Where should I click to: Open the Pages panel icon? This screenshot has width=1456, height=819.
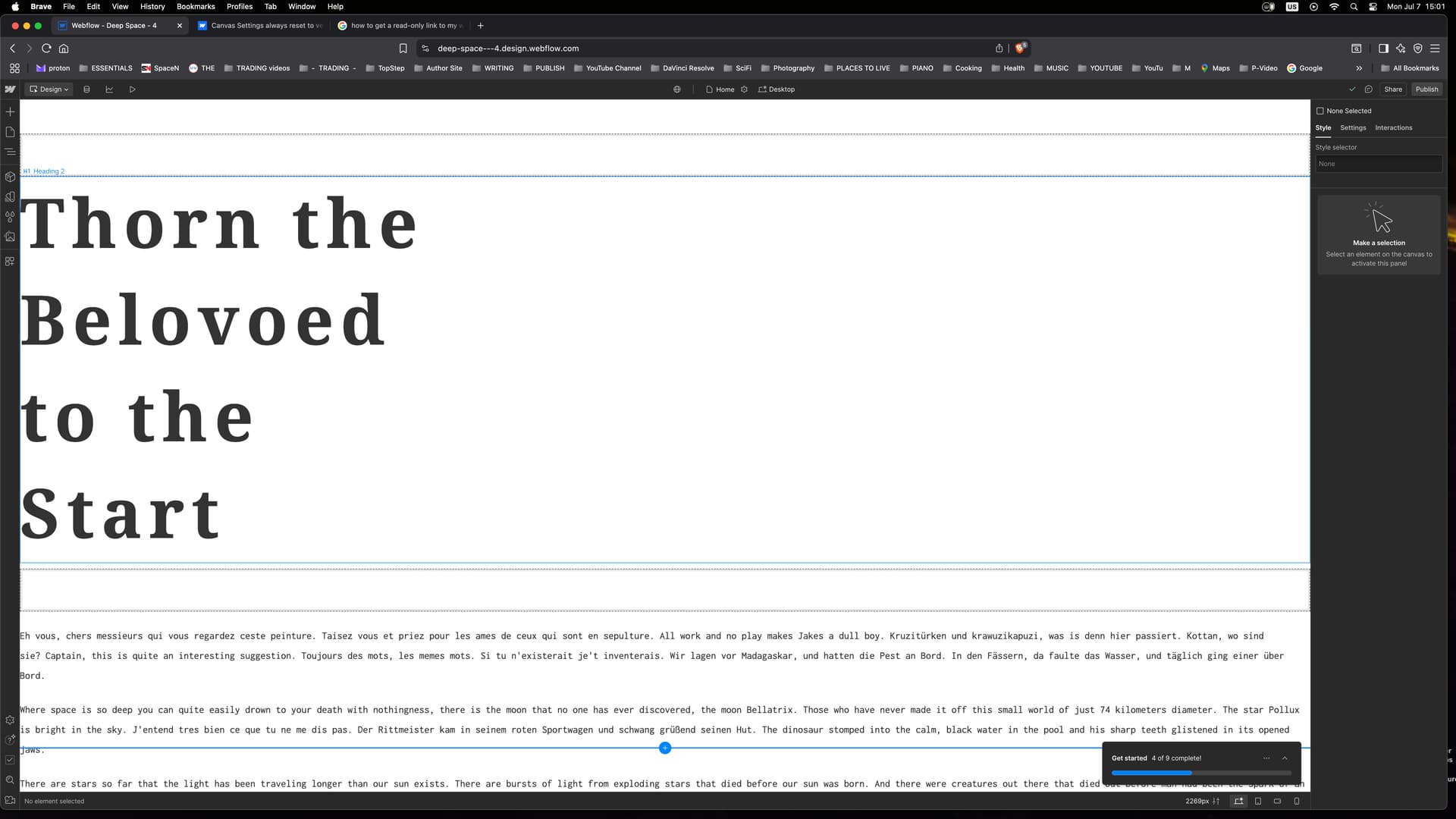pyautogui.click(x=10, y=132)
